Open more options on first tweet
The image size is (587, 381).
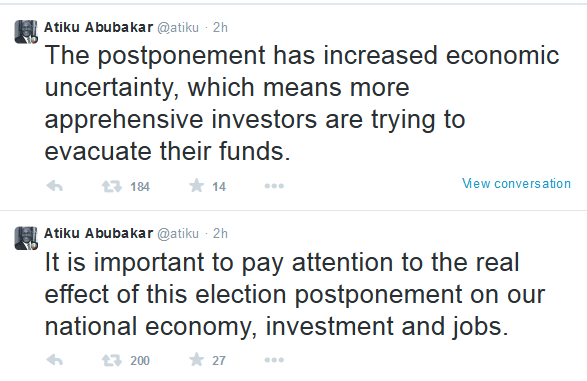(274, 186)
